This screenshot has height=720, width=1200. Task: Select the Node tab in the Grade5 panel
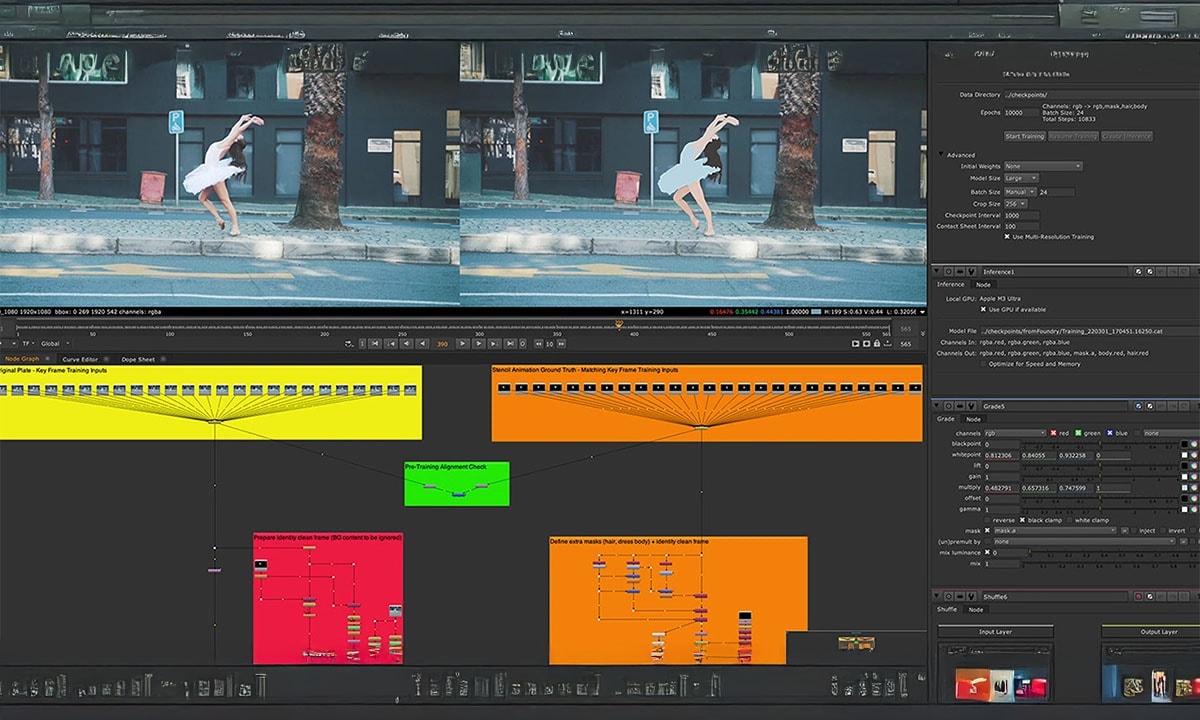tap(974, 418)
